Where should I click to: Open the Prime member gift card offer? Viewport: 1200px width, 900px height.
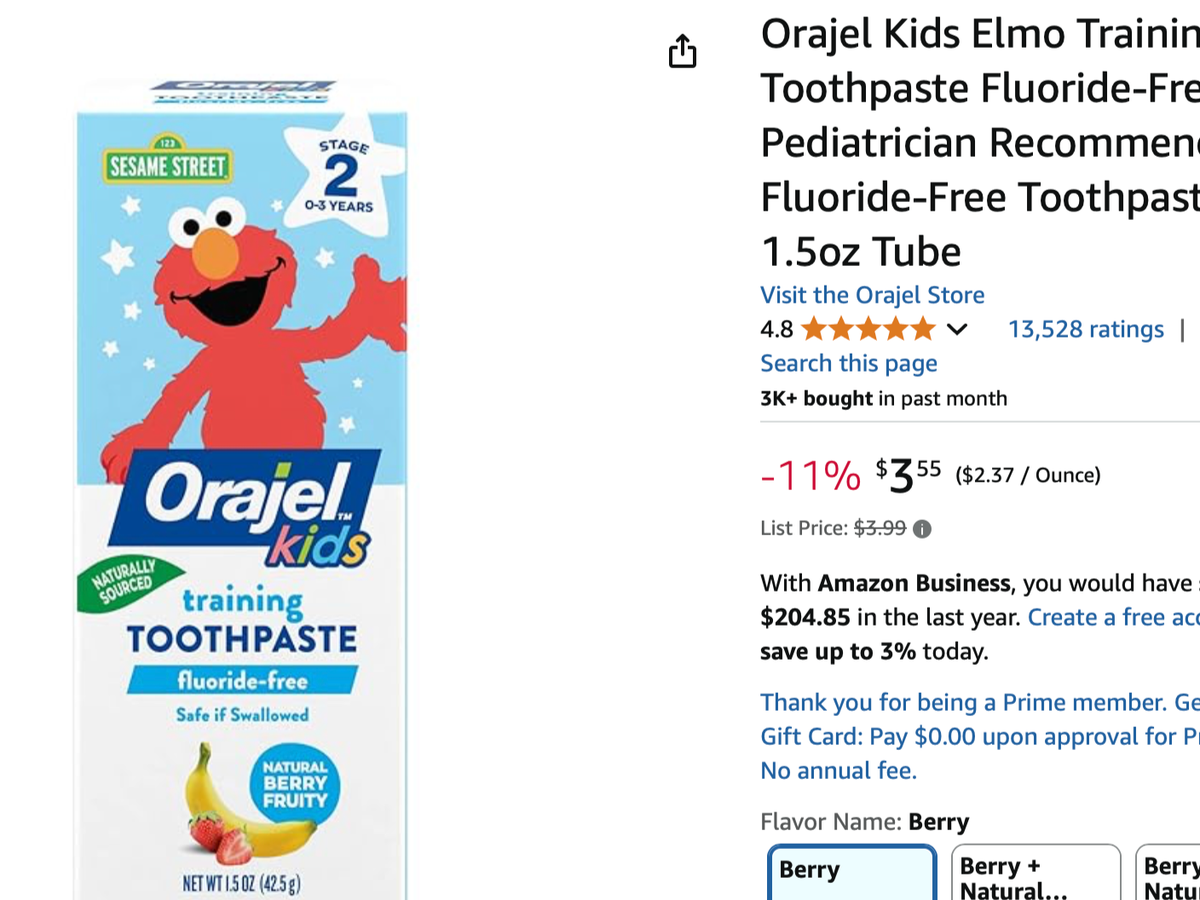tap(979, 736)
